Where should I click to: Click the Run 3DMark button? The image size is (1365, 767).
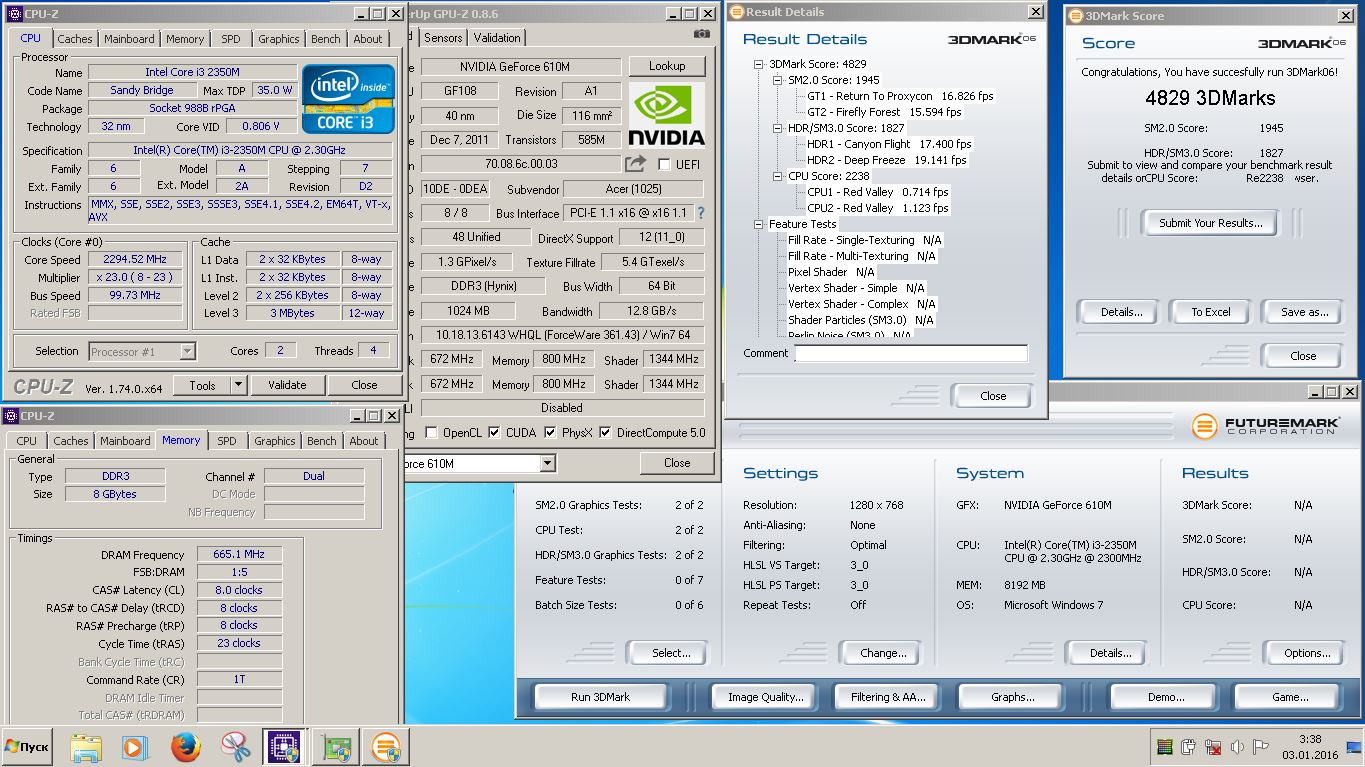click(x=600, y=697)
